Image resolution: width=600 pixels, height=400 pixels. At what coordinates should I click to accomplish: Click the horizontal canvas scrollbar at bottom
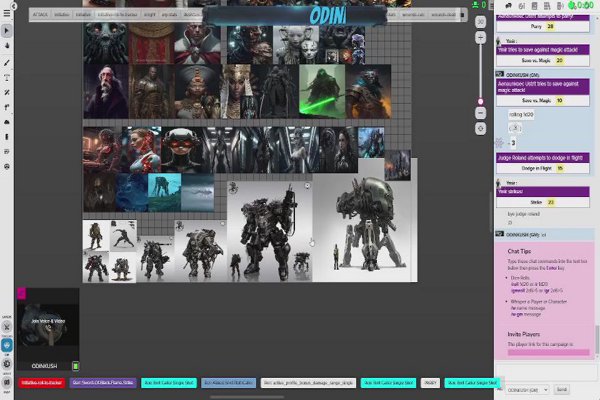tap(247, 397)
